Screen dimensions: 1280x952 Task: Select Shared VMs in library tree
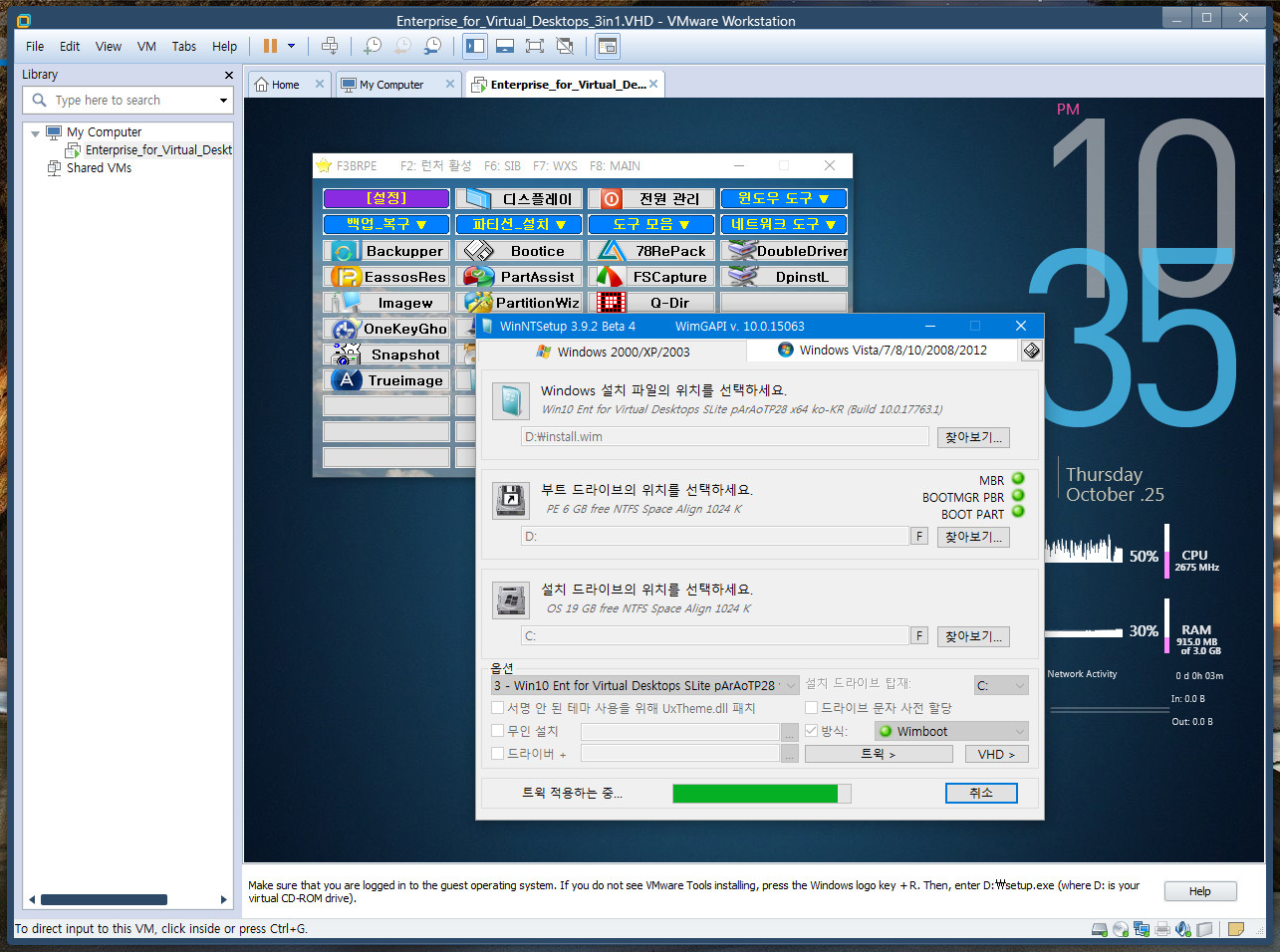[x=99, y=168]
